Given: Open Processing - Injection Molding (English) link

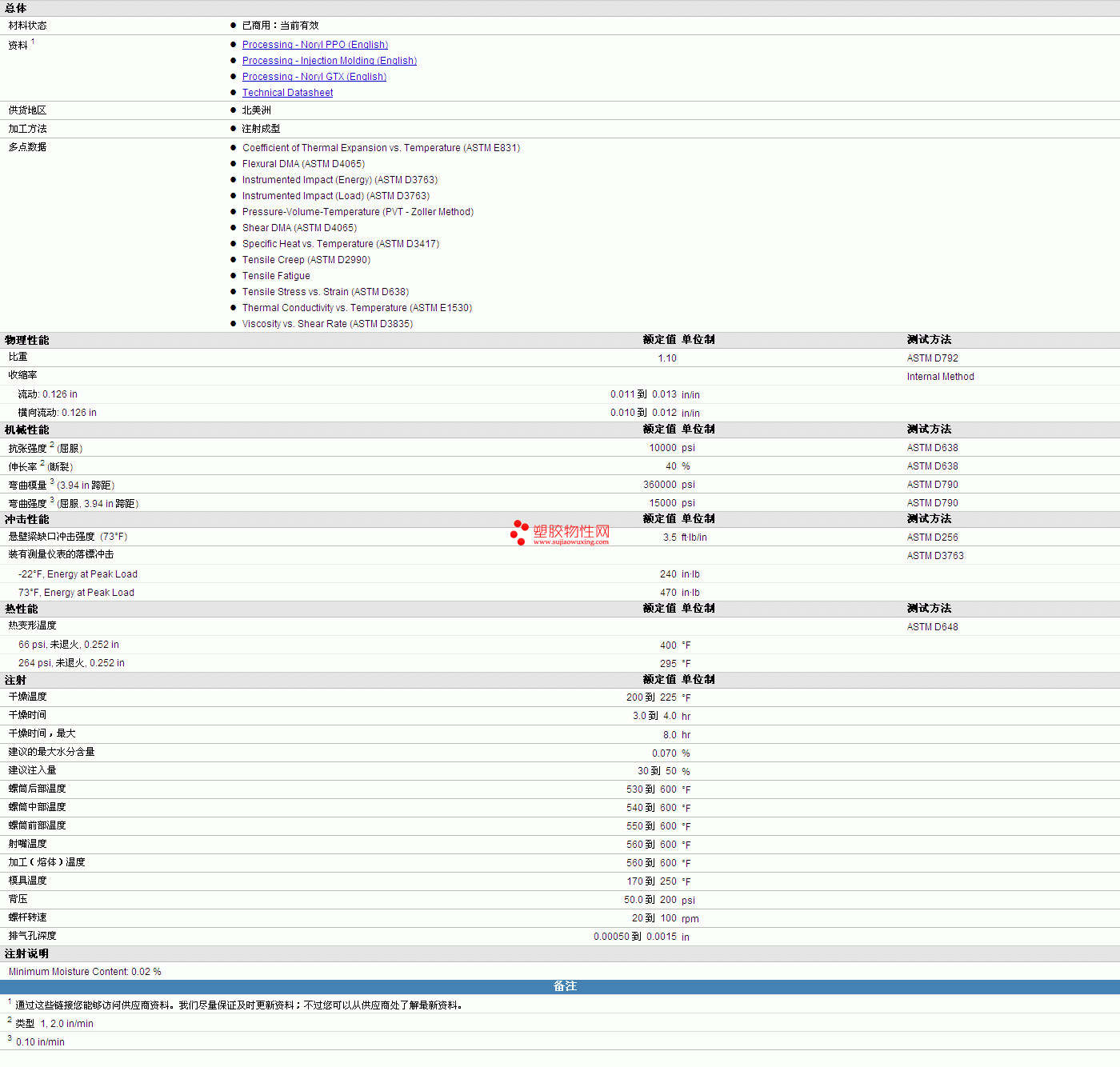Looking at the screenshot, I should tap(329, 61).
